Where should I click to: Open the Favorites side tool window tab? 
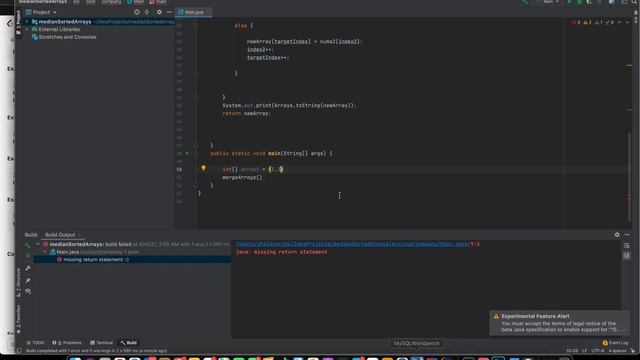click(x=19, y=320)
